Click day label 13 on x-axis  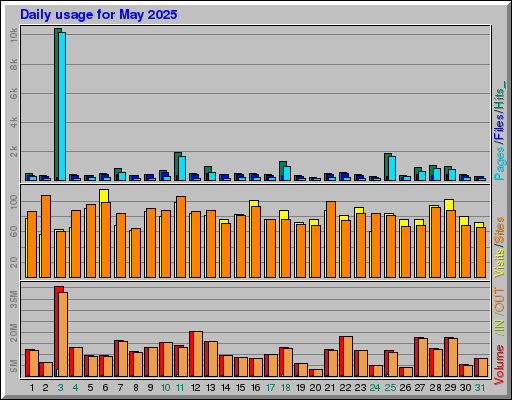[210, 388]
